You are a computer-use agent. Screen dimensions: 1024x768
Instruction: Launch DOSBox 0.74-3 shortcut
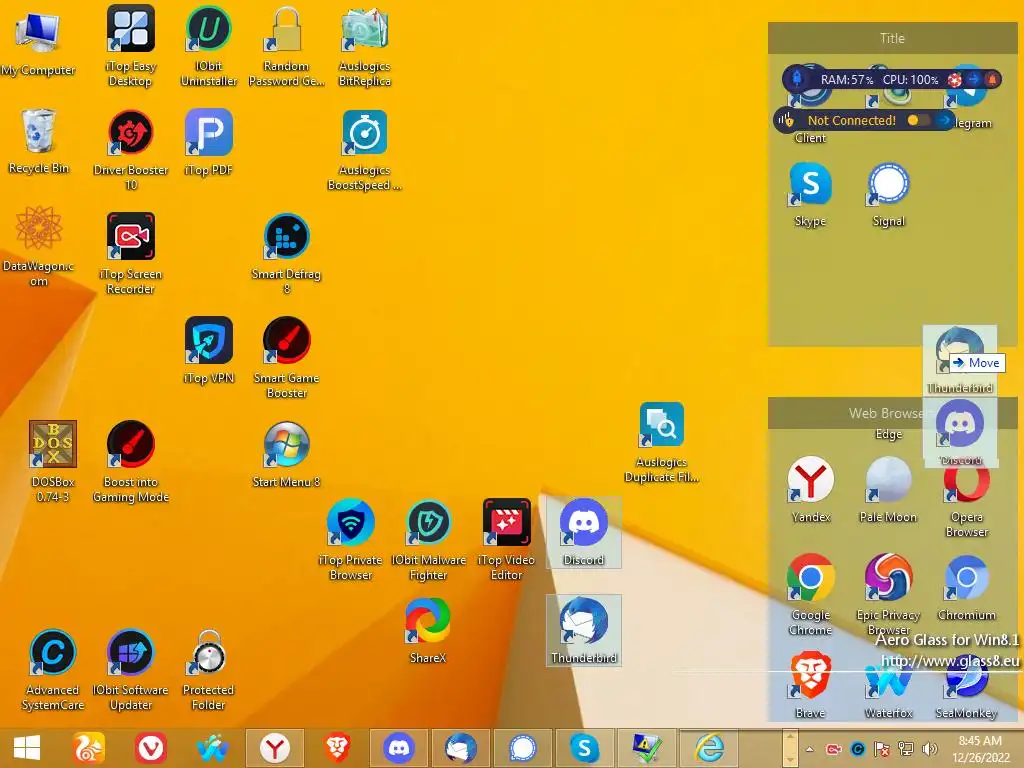tap(53, 461)
